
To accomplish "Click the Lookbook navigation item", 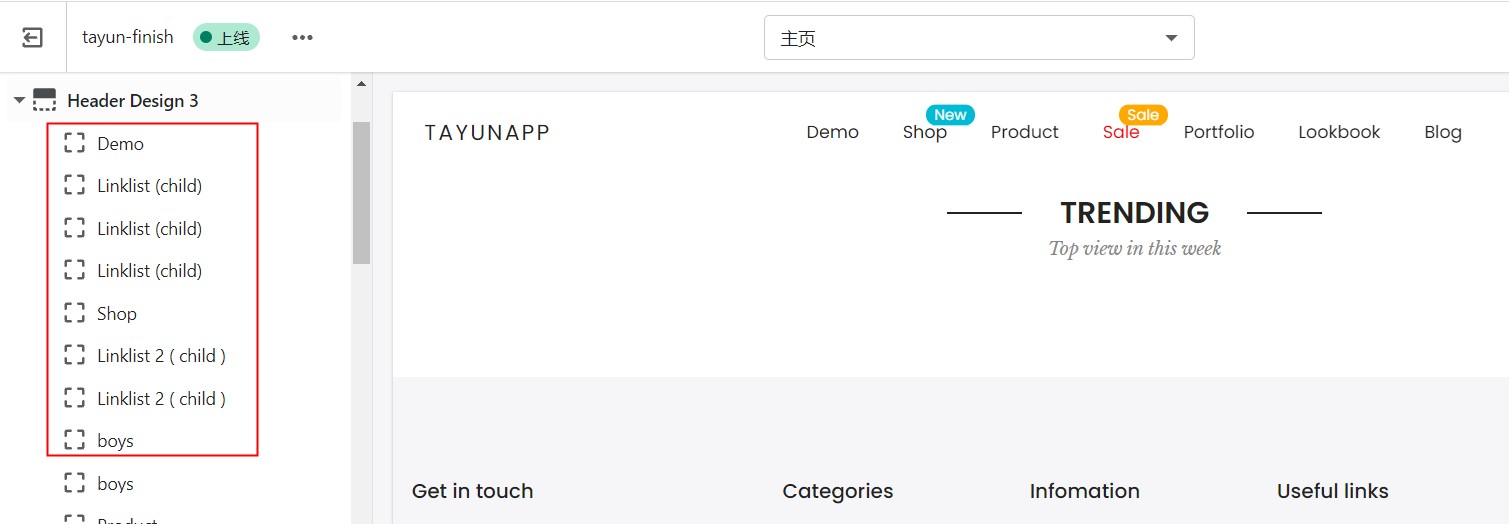I will (1339, 132).
